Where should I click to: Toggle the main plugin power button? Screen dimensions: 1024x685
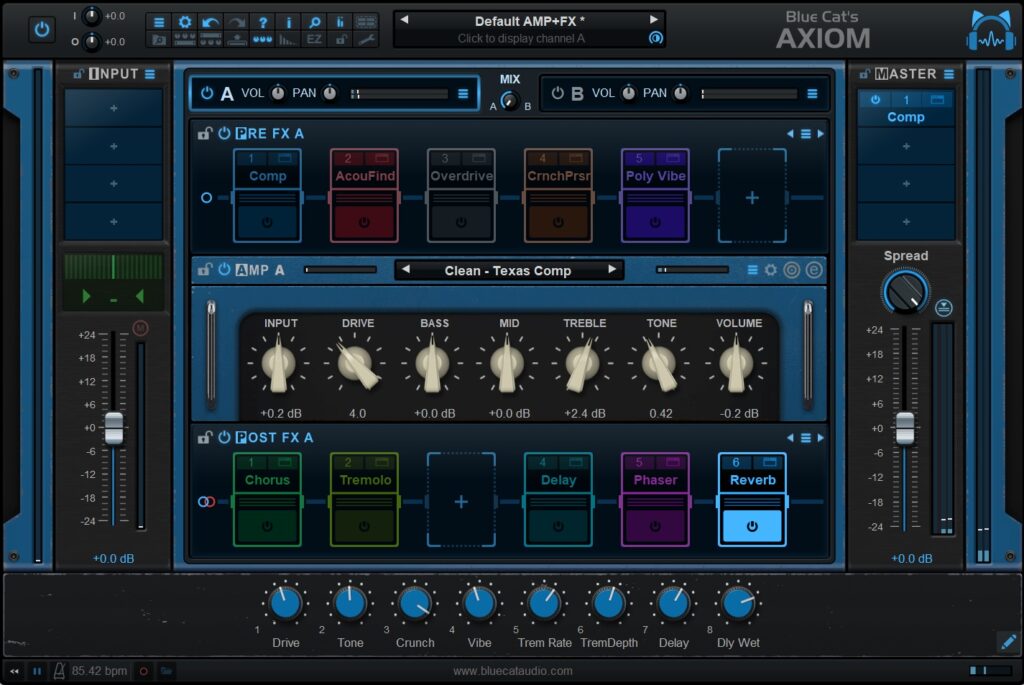pyautogui.click(x=42, y=29)
